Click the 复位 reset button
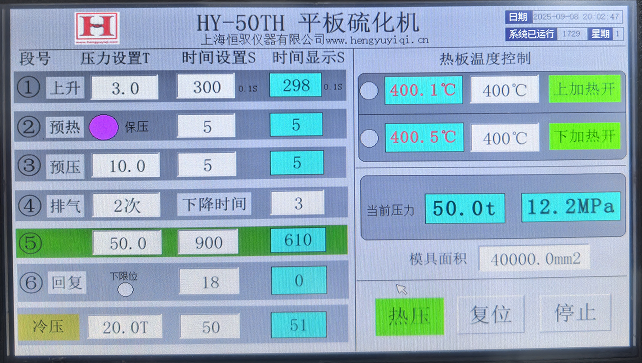Image resolution: width=642 pixels, height=363 pixels. [491, 314]
